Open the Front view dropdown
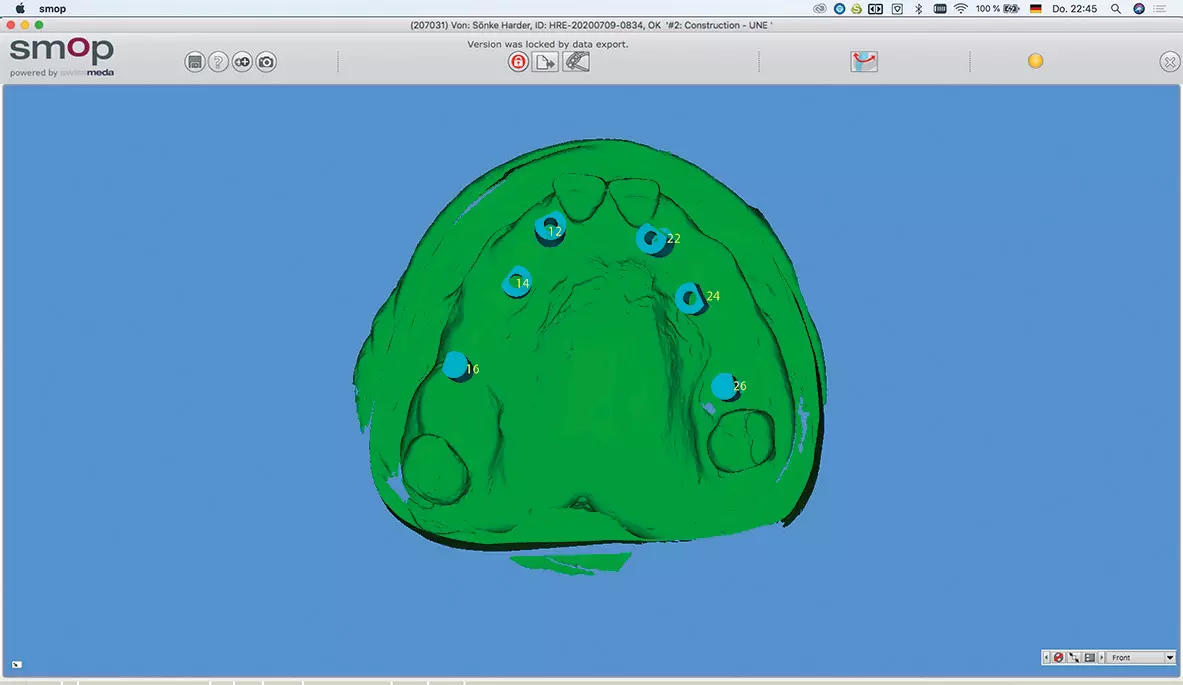This screenshot has width=1183, height=685. pyautogui.click(x=1142, y=658)
